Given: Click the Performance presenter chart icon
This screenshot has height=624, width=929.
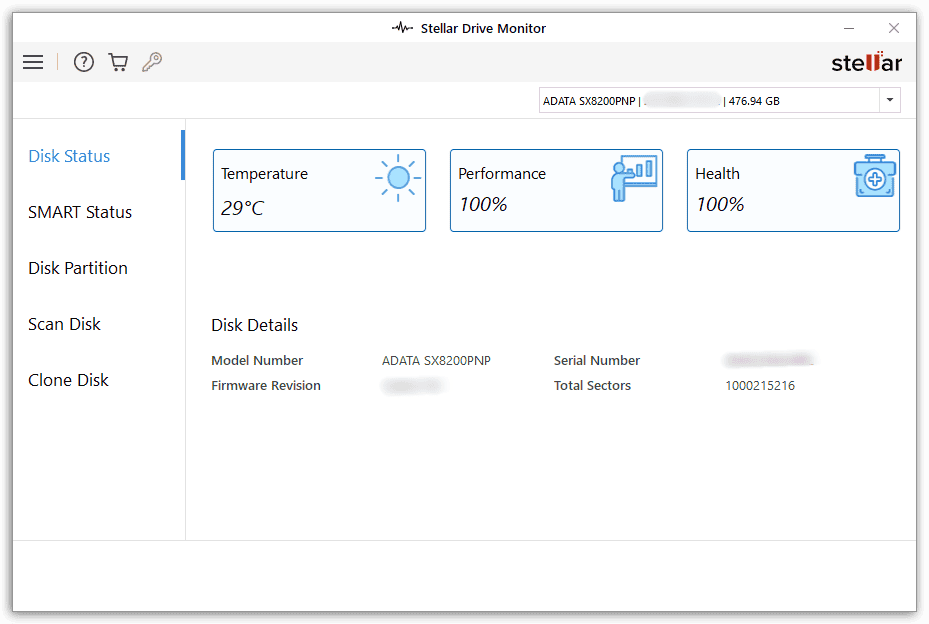Looking at the screenshot, I should [x=634, y=178].
